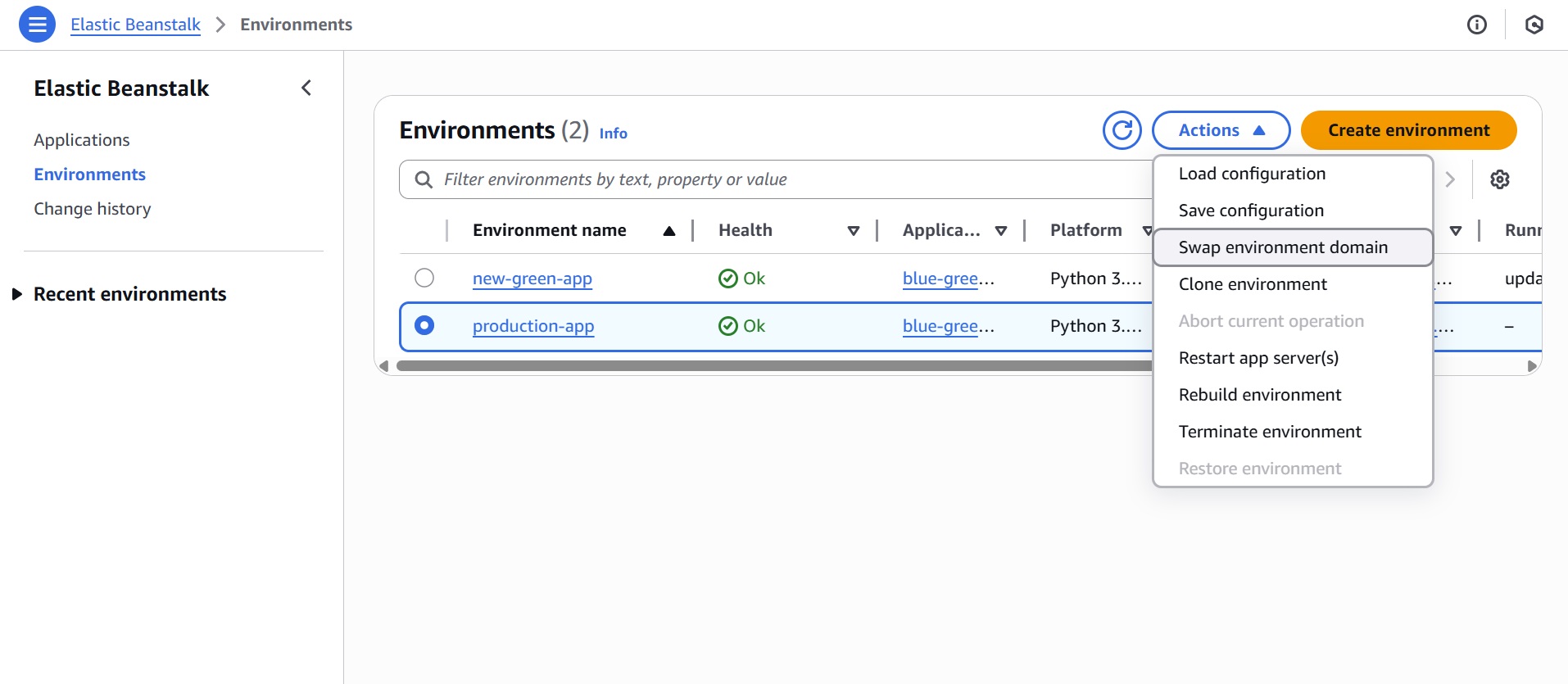
Task: Open the hamburger navigation menu icon
Action: 37,25
